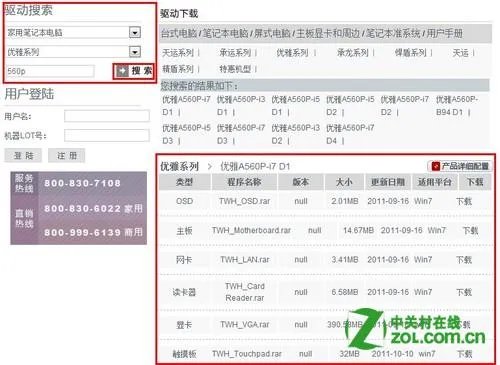Viewport: 500px width, 365px height.
Task: Open search result 优雅A560P-i5 D1
Action: [296, 106]
